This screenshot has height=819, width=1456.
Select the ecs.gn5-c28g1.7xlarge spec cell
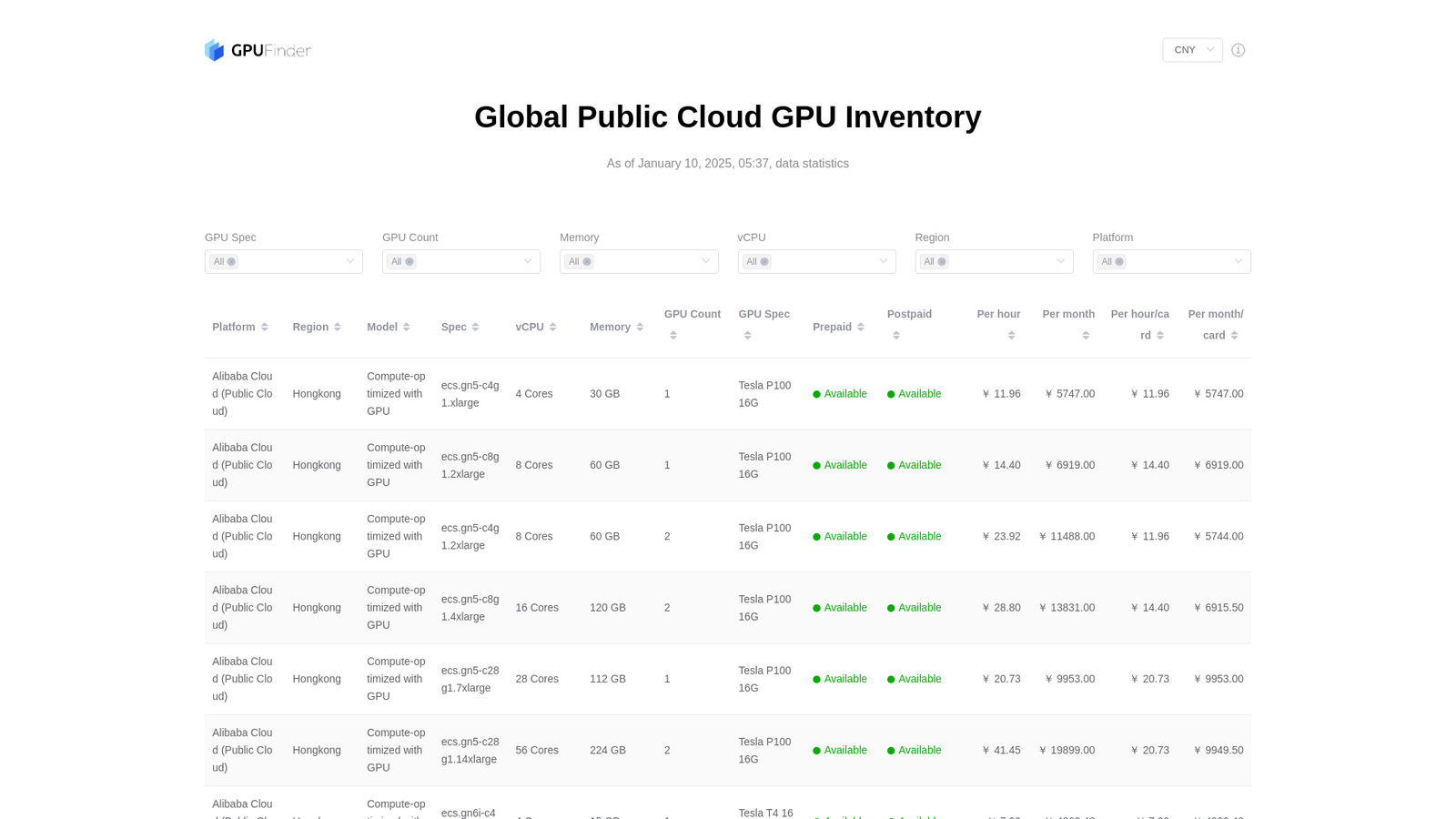[470, 679]
